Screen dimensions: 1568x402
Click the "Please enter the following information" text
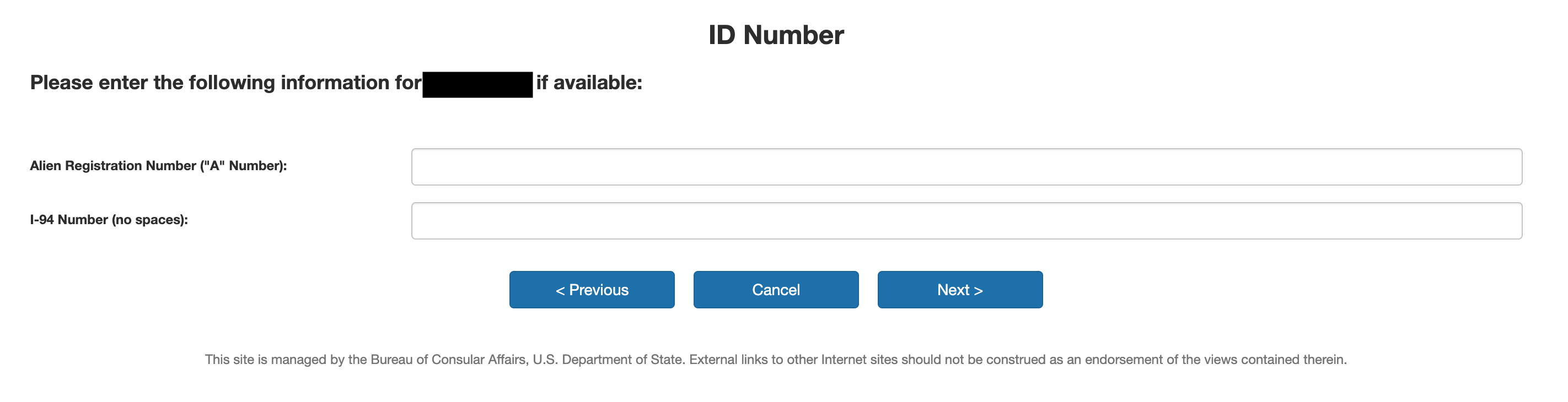point(225,83)
